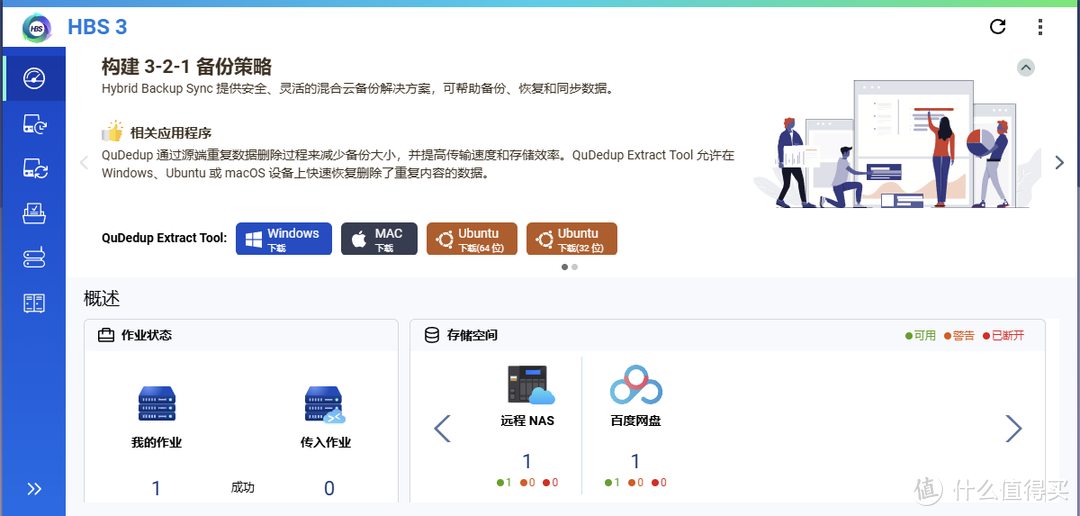Select the second banner pagination dot
Screen dimensions: 1080x516
click(574, 267)
